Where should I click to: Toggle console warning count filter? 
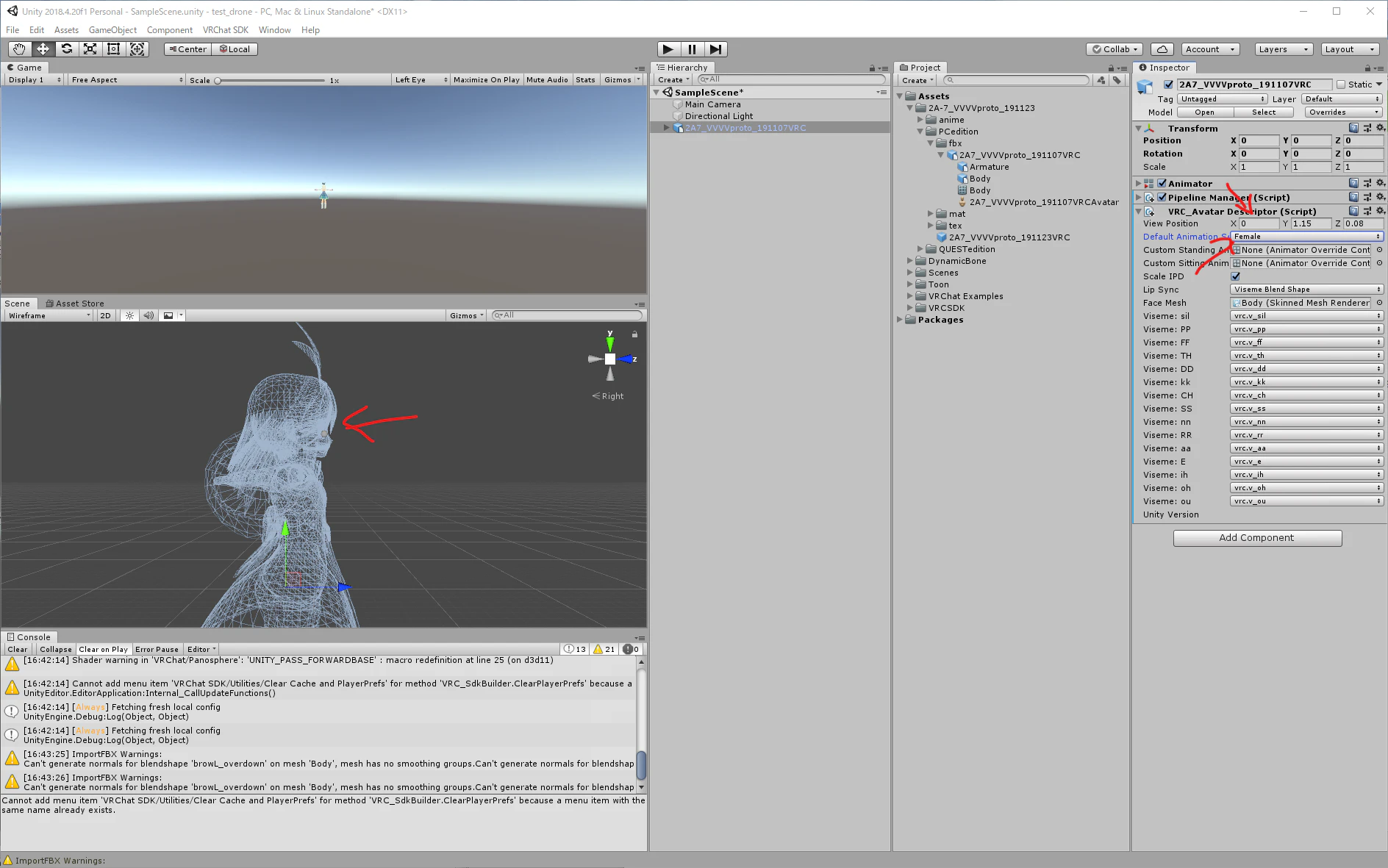[604, 649]
